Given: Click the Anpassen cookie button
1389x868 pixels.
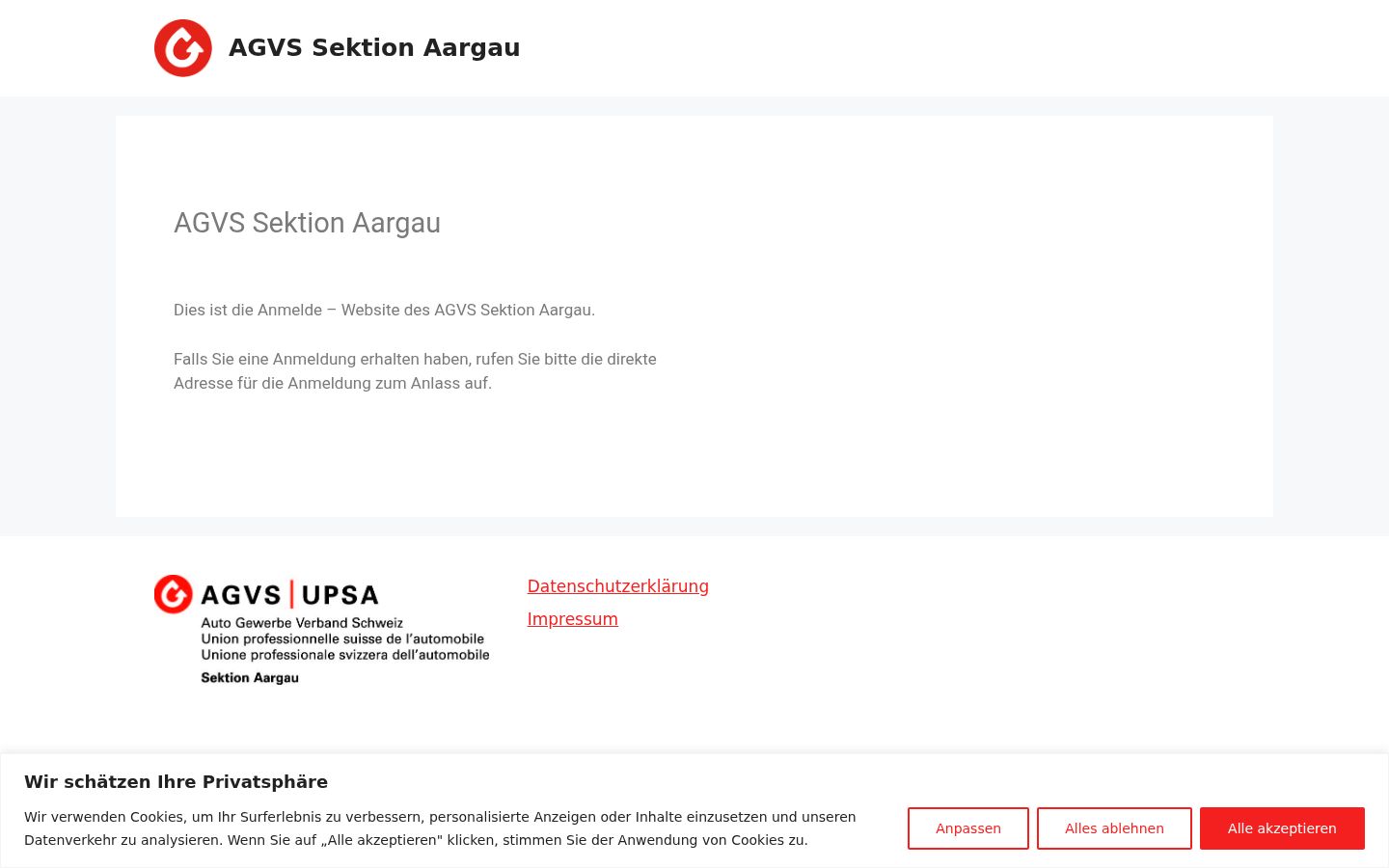Looking at the screenshot, I should tap(968, 828).
